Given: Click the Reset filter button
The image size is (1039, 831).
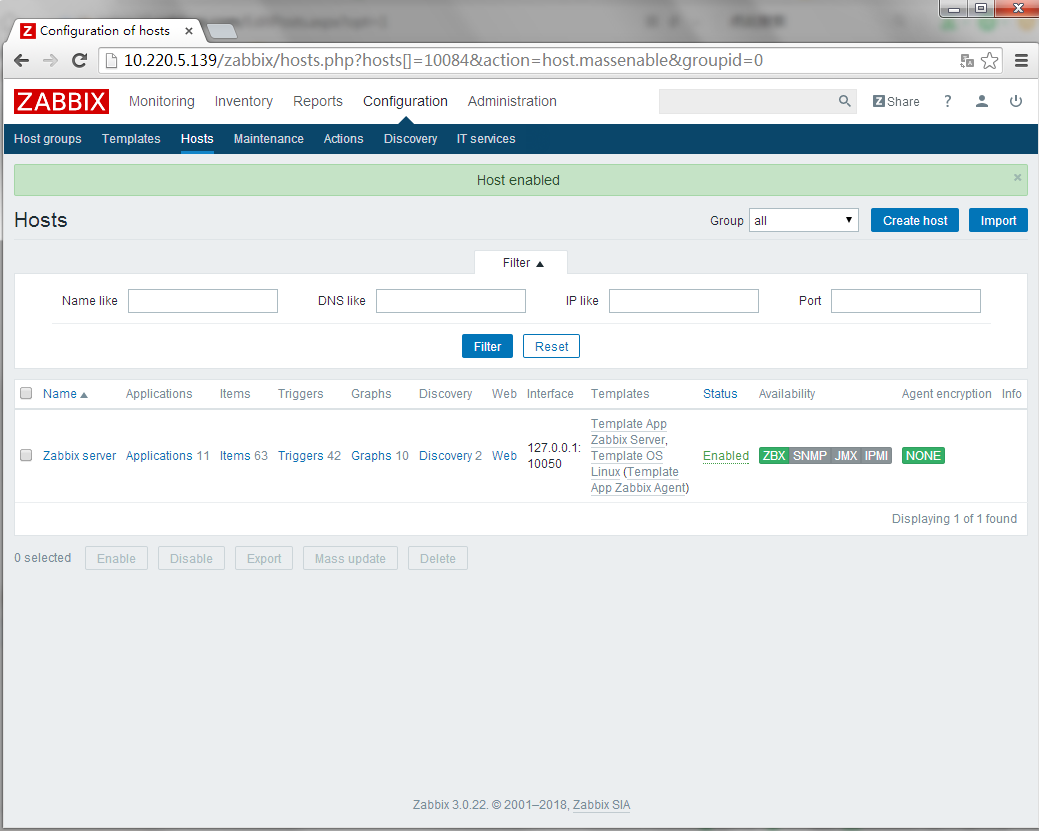Looking at the screenshot, I should click(551, 347).
